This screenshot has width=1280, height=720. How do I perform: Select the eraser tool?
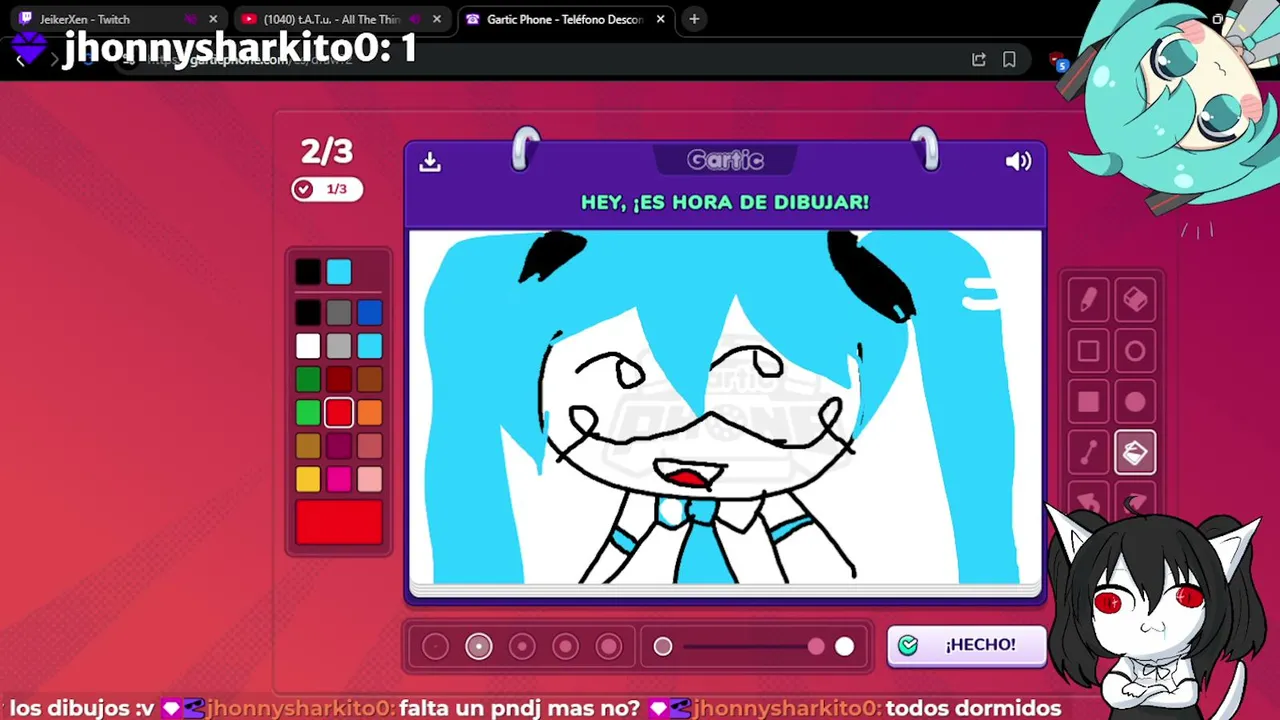point(1135,300)
